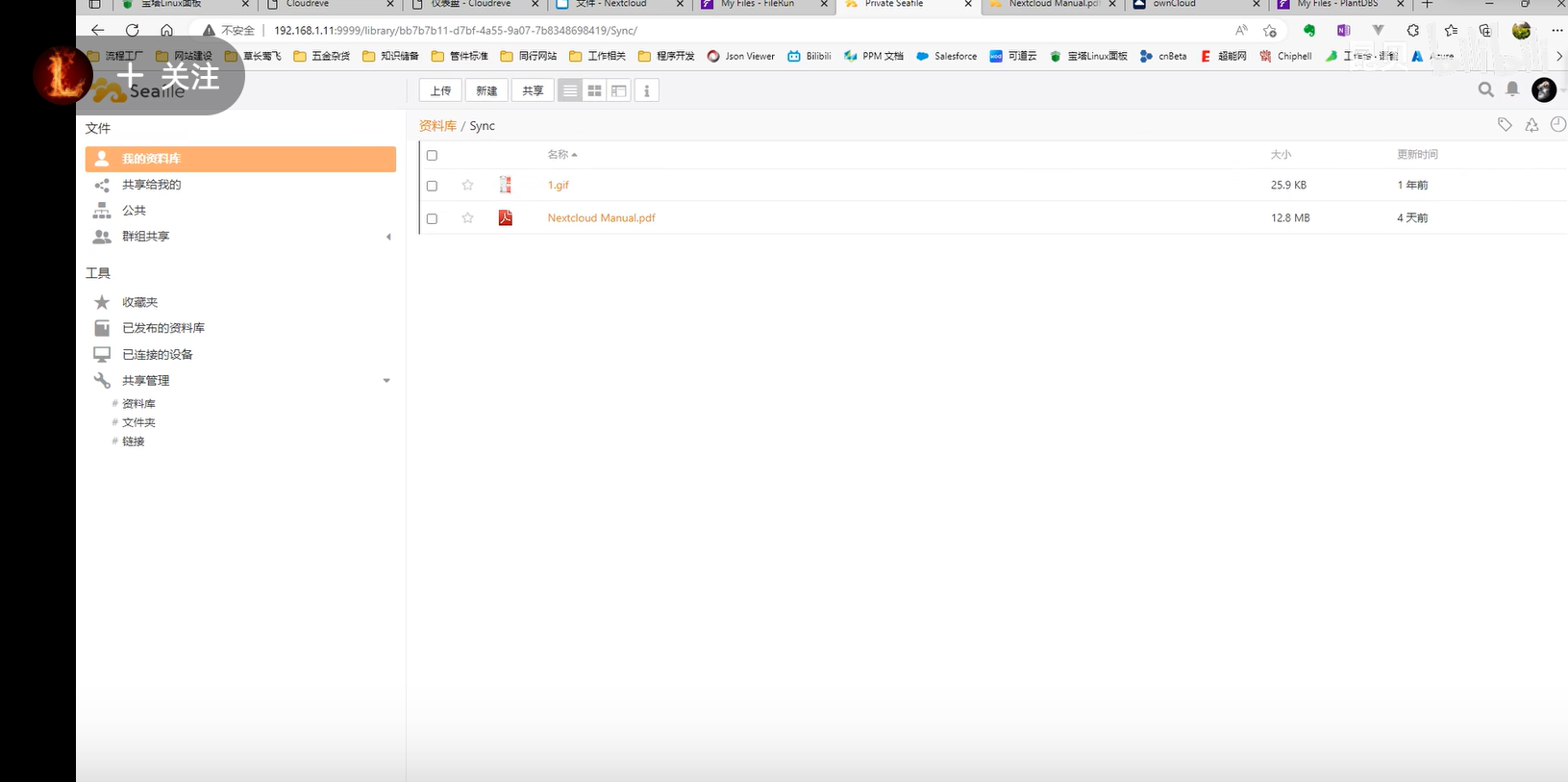Click the 共享 share button
The width and height of the screenshot is (1568, 782).
point(533,90)
